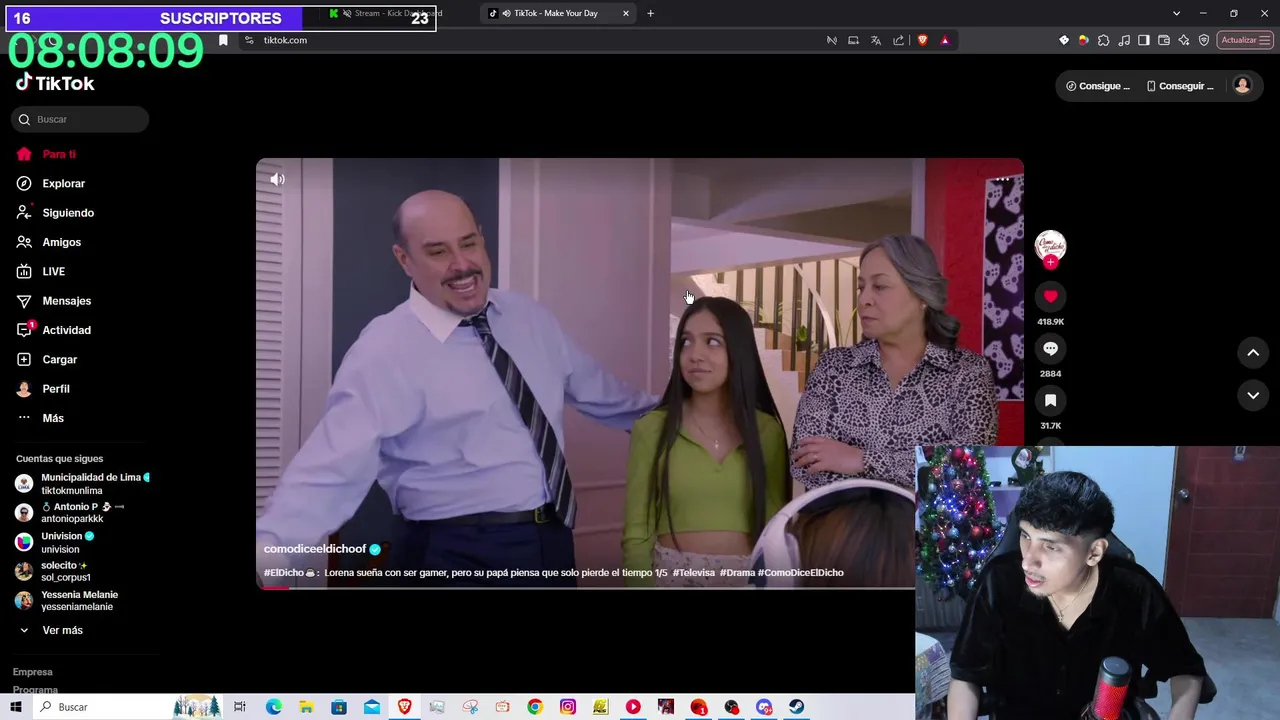1280x720 pixels.
Task: Like the video with the heart icon
Action: pos(1050,296)
